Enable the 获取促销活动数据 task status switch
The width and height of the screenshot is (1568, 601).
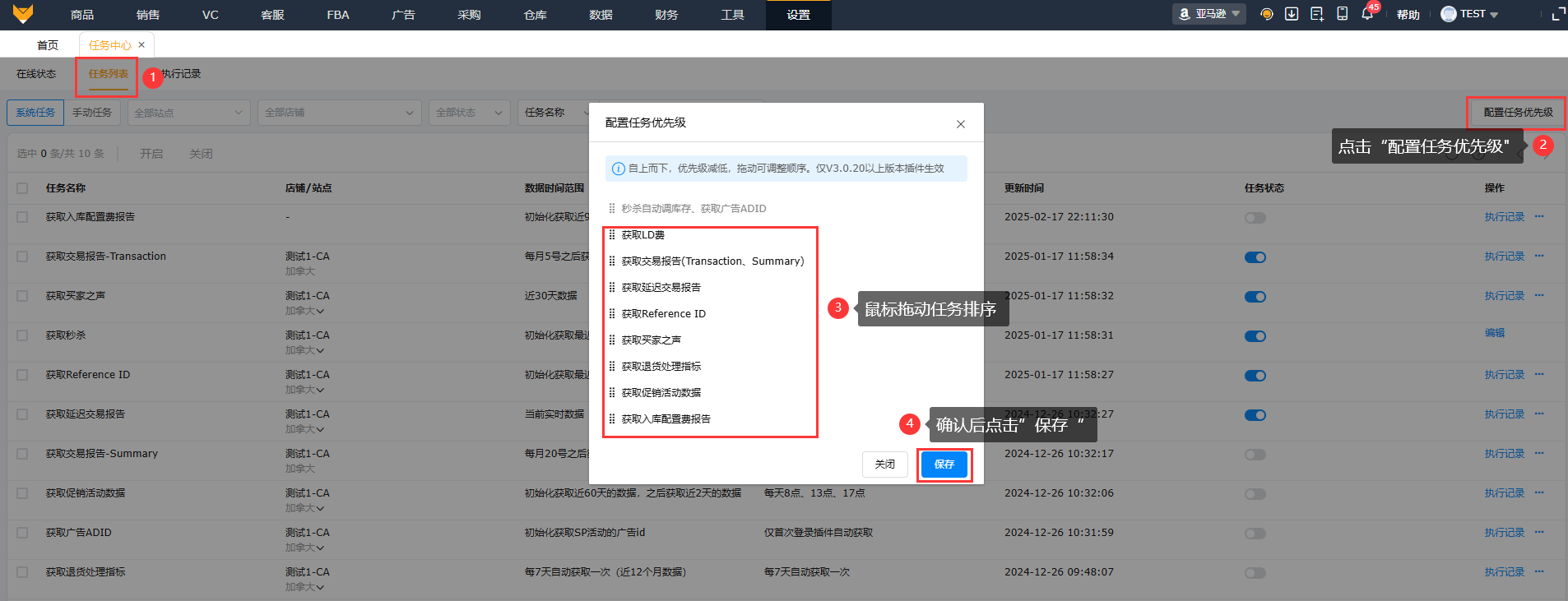(x=1255, y=494)
